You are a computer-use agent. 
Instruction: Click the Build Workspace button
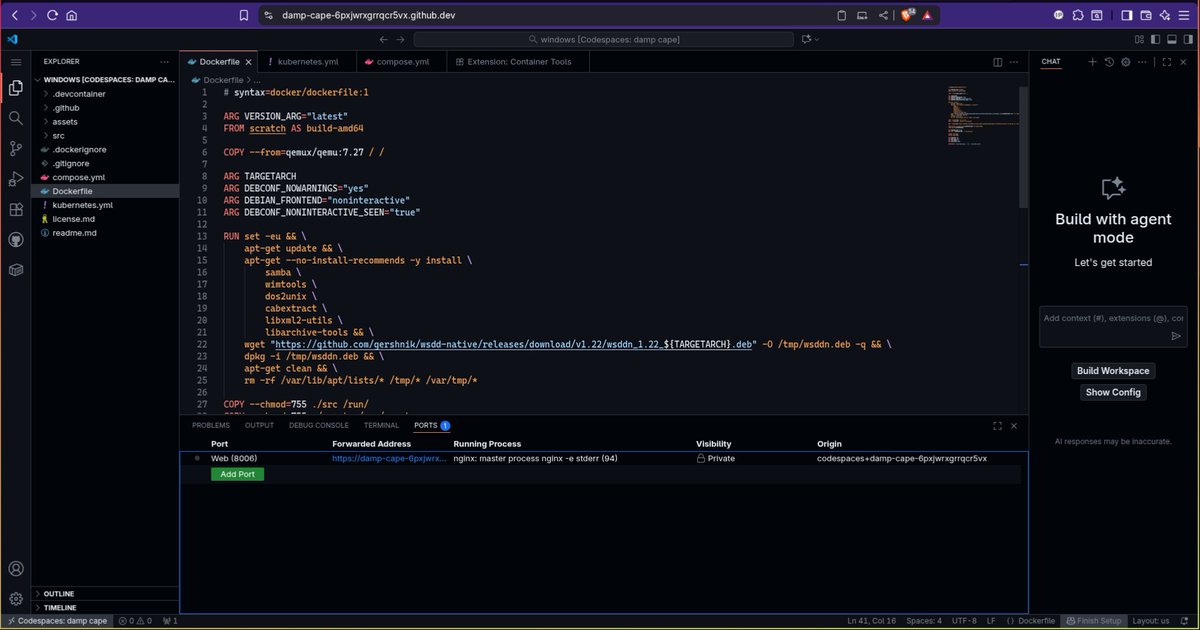coord(1113,371)
